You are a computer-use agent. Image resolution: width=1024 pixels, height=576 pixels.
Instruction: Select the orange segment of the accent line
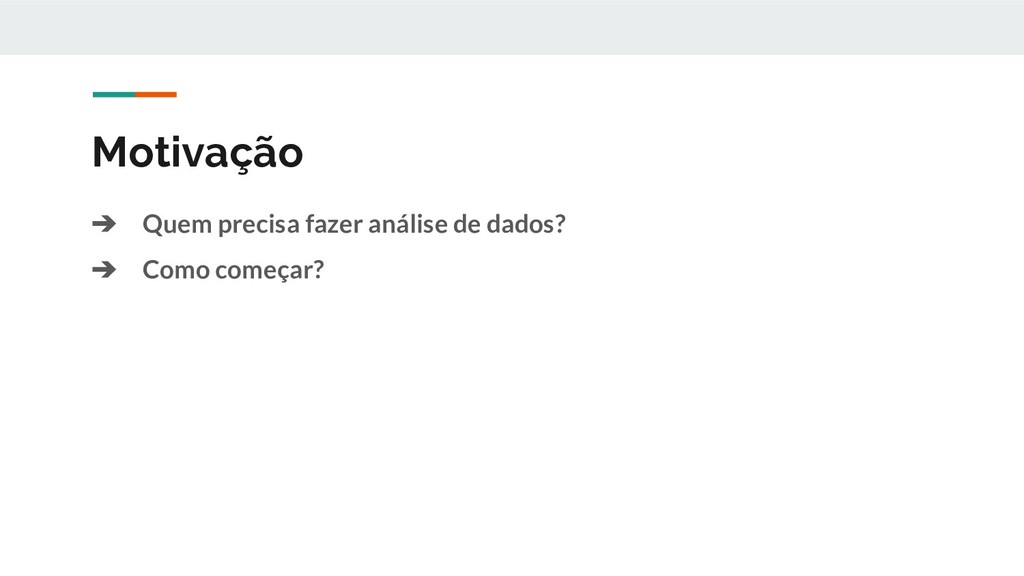click(x=156, y=95)
